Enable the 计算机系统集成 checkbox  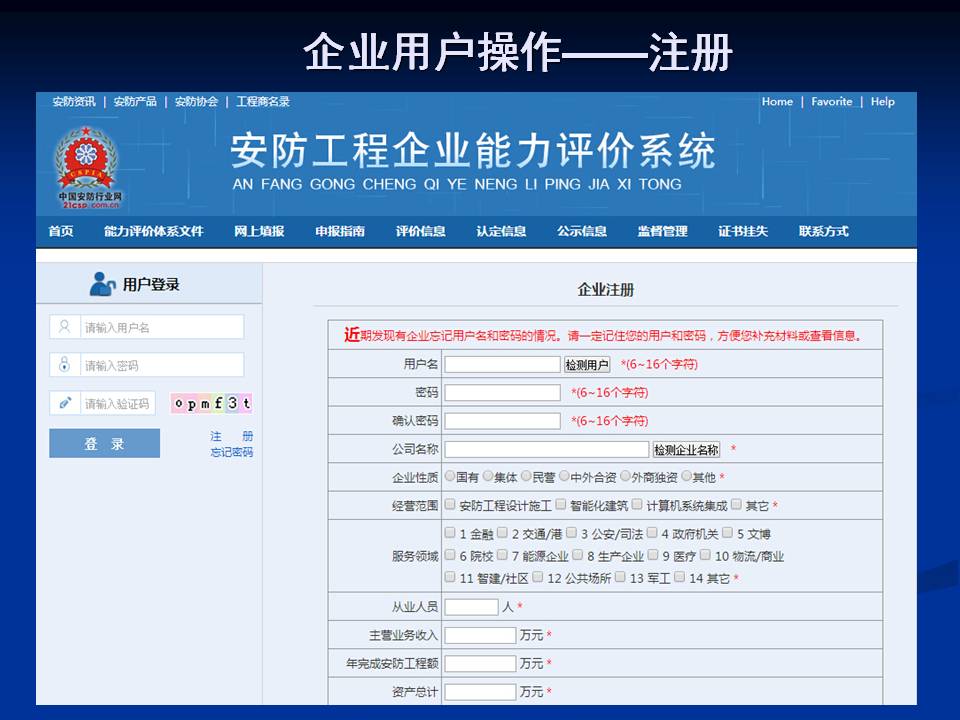click(x=637, y=504)
